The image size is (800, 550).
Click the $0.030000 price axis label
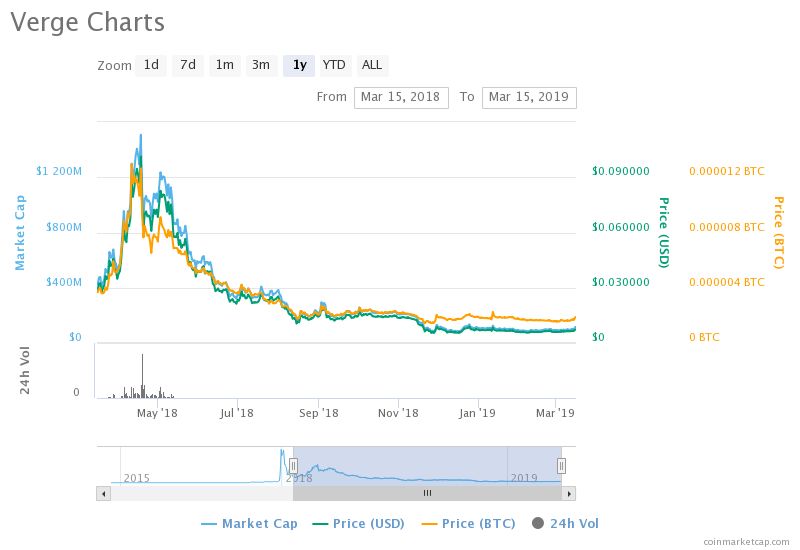[621, 282]
